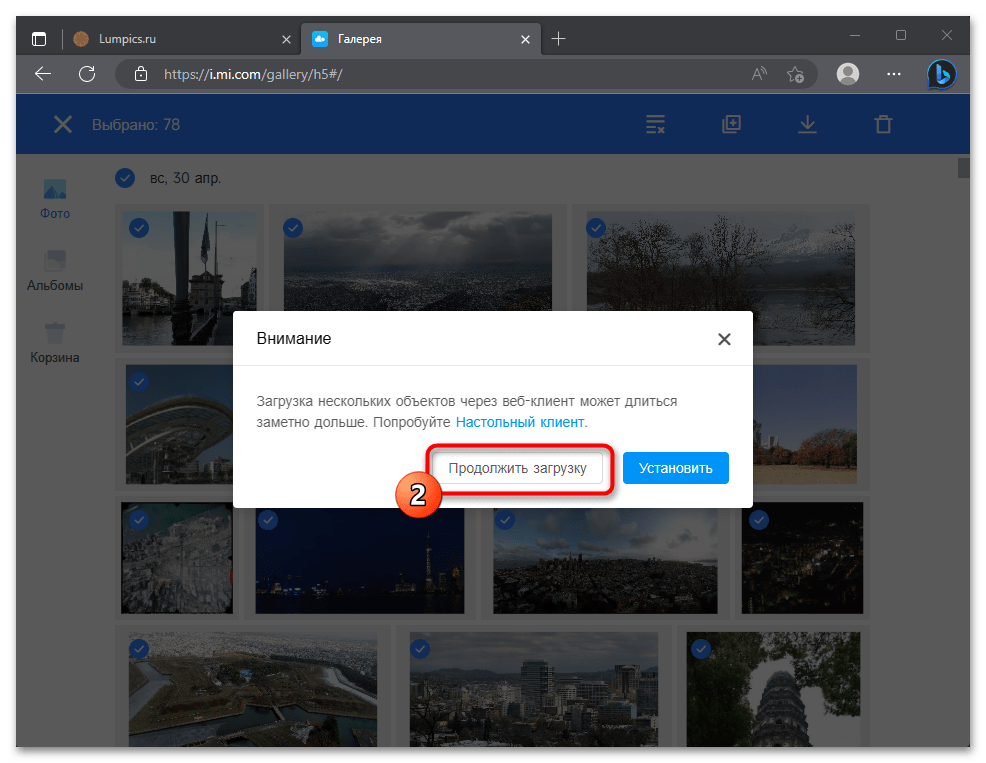This screenshot has width=986, height=763.
Task: Add page to favorites star icon
Action: click(796, 73)
